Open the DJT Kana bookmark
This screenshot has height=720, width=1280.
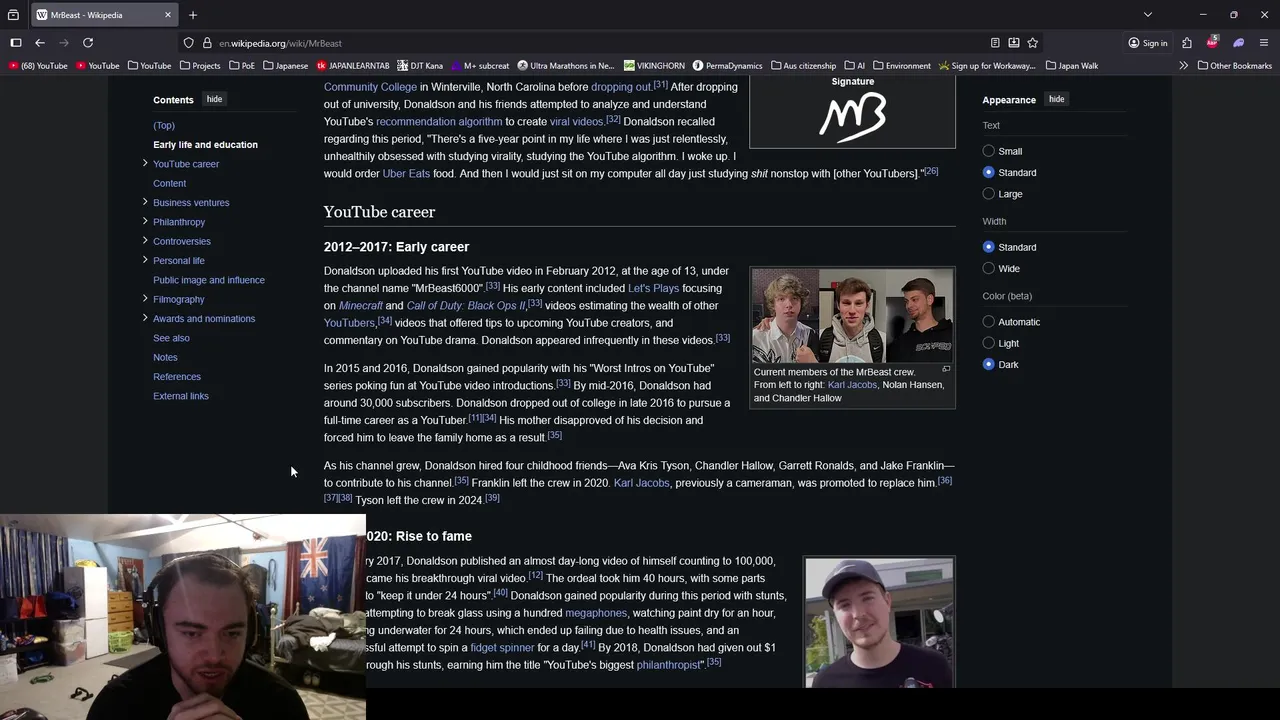click(420, 66)
